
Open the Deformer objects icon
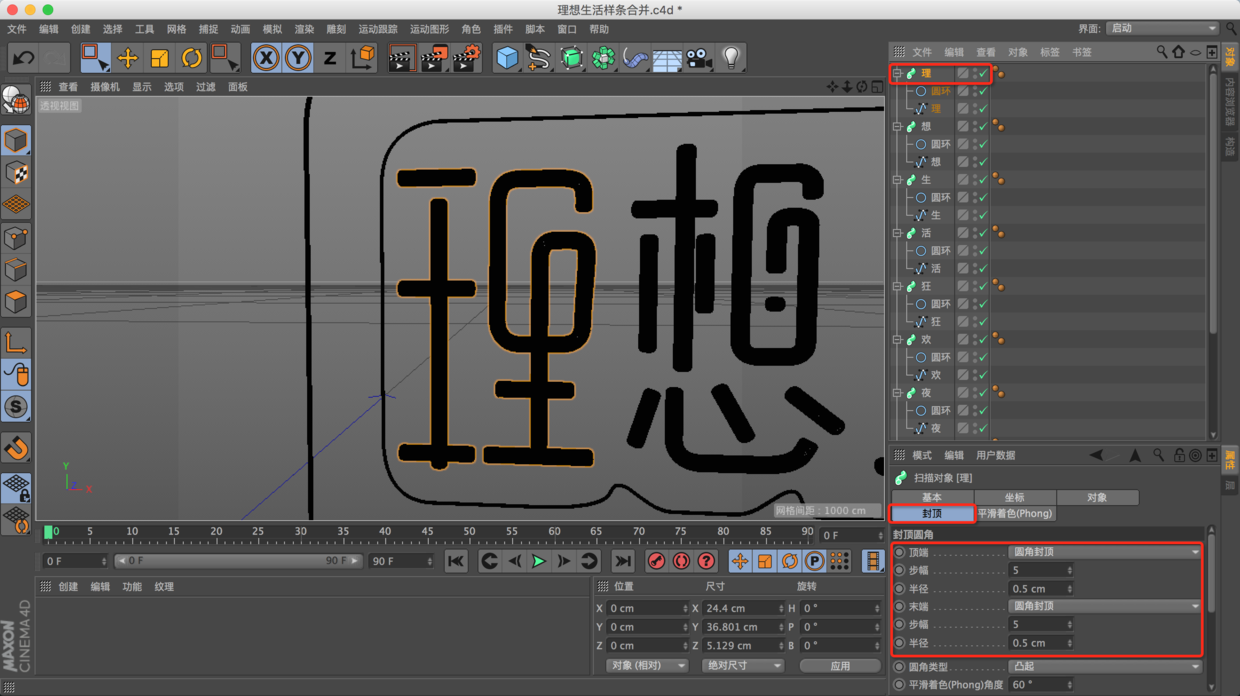(x=635, y=58)
